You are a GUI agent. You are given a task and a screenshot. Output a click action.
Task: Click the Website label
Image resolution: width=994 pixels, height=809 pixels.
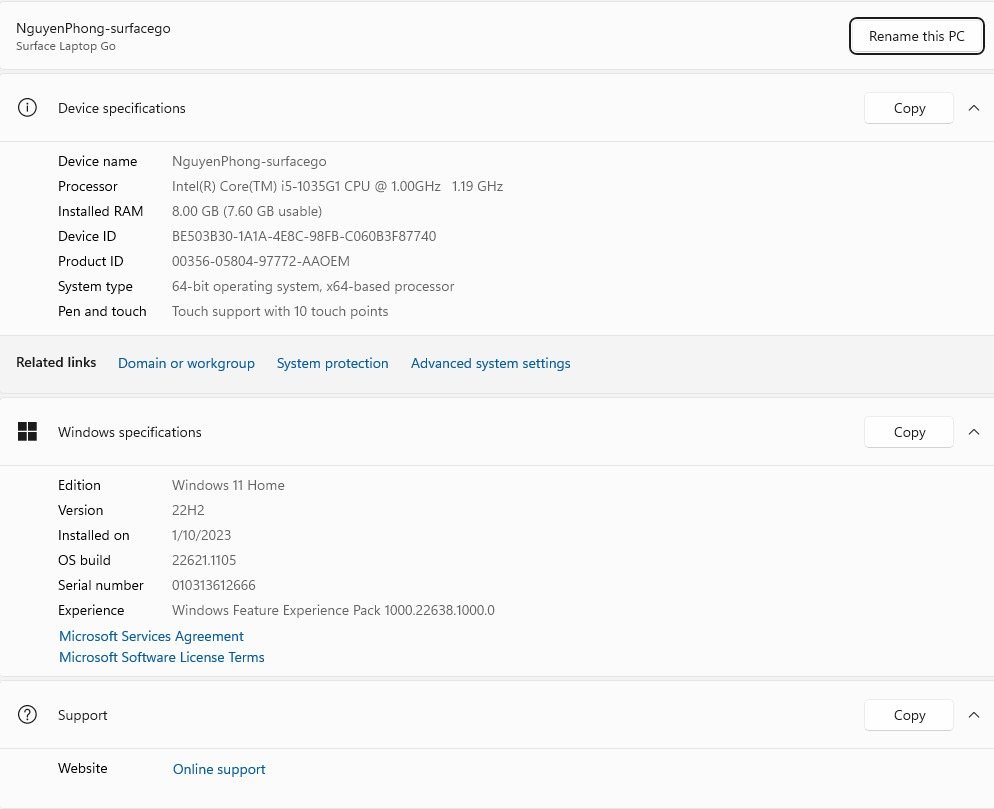click(x=82, y=768)
